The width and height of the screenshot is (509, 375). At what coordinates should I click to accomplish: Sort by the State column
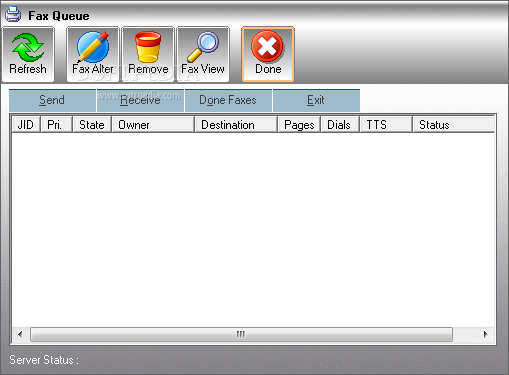(x=92, y=125)
